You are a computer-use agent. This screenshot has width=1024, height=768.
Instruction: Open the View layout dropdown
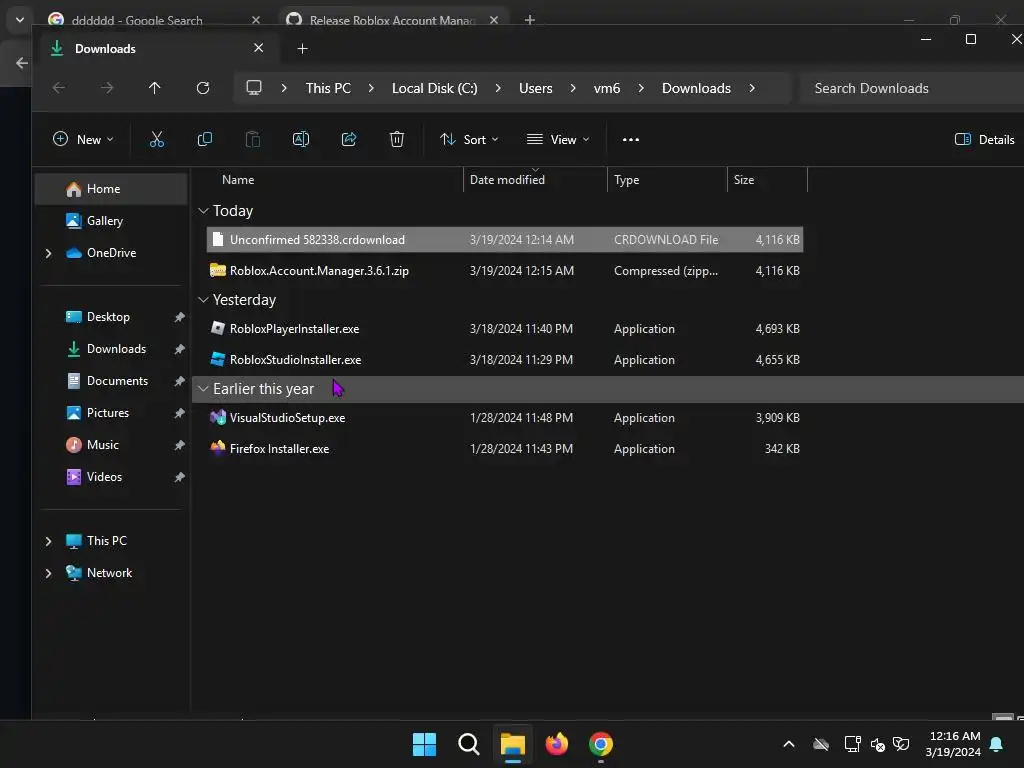558,139
